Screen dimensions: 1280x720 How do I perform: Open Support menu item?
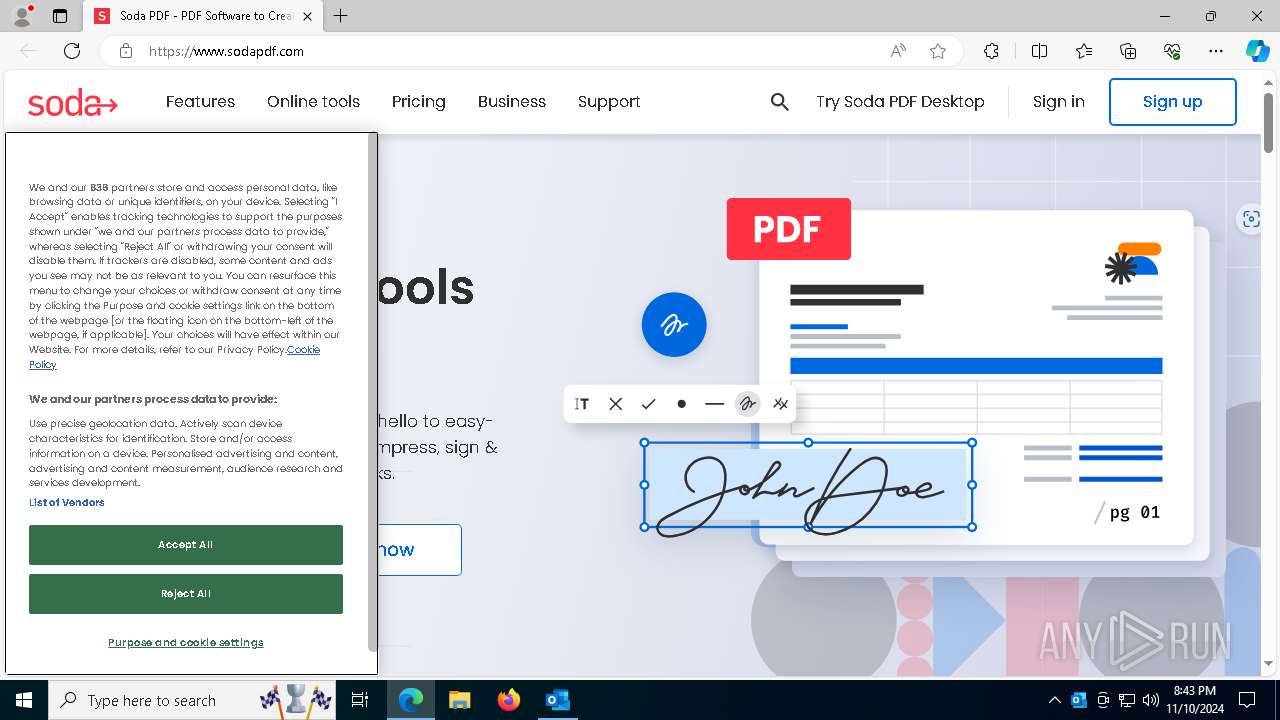tap(609, 102)
